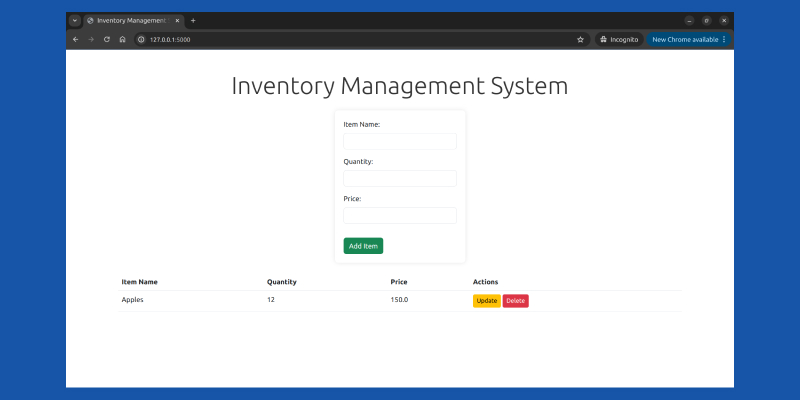
Task: Switch to the Inventory Management tab
Action: (130, 20)
